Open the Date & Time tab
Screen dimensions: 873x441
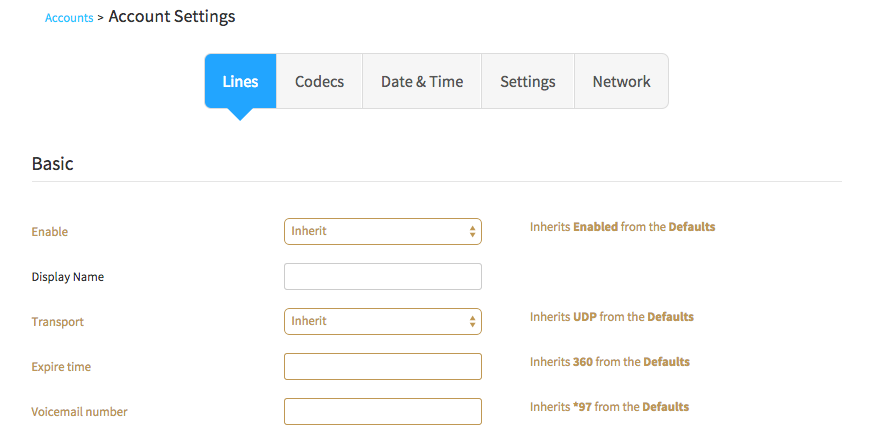pyautogui.click(x=422, y=81)
